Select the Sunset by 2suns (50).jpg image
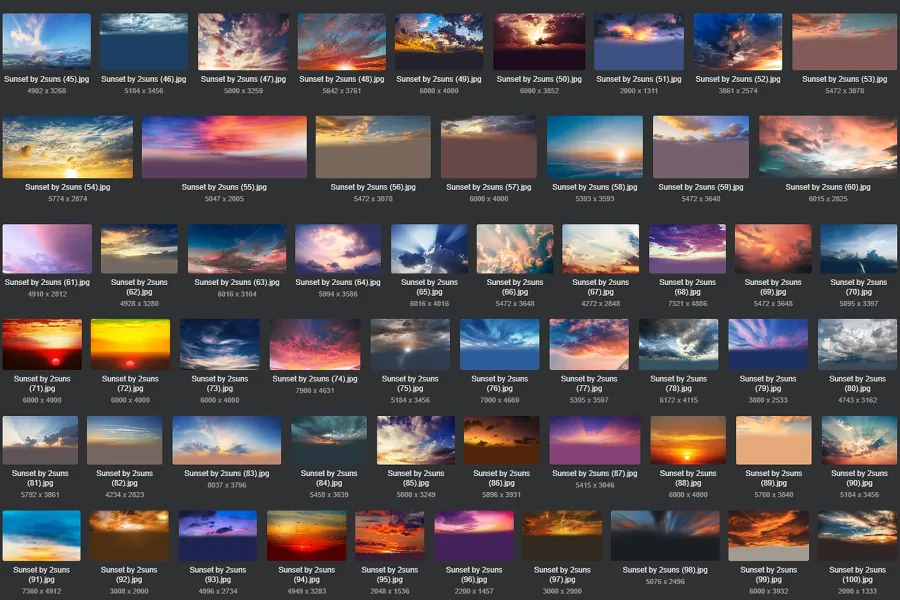 [539, 41]
